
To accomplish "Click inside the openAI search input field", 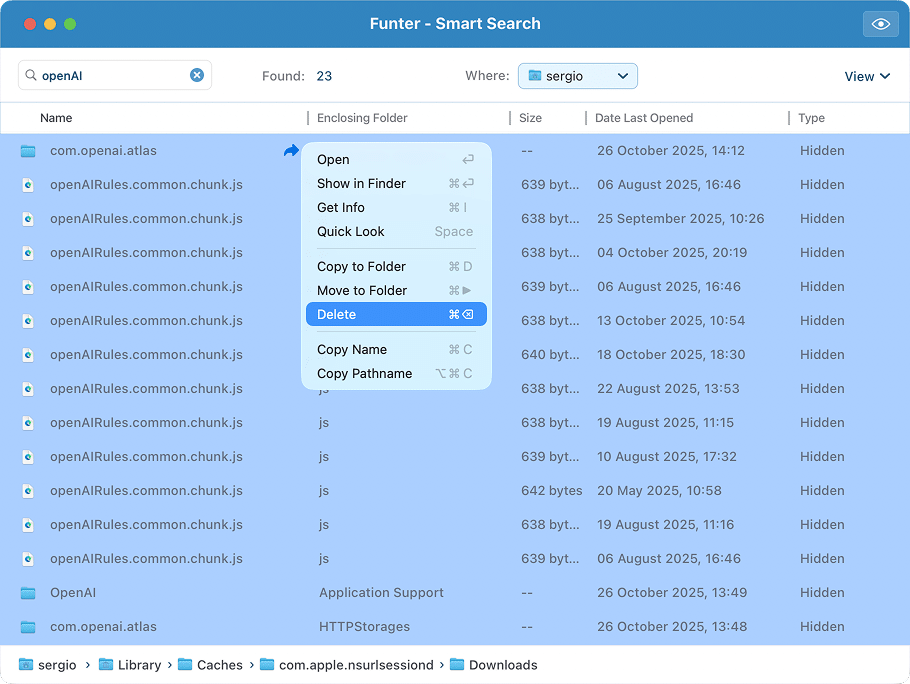I will pos(110,75).
